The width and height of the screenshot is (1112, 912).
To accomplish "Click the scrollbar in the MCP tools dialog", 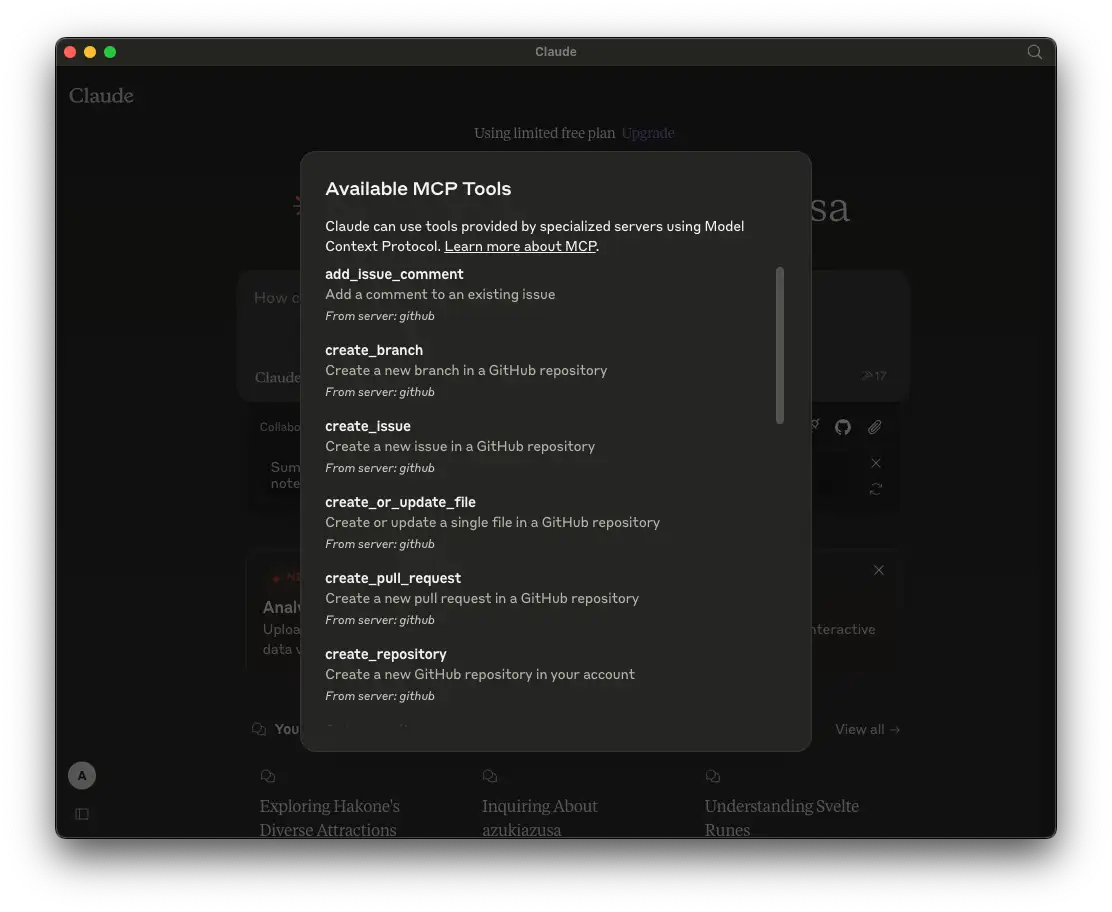I will point(780,345).
